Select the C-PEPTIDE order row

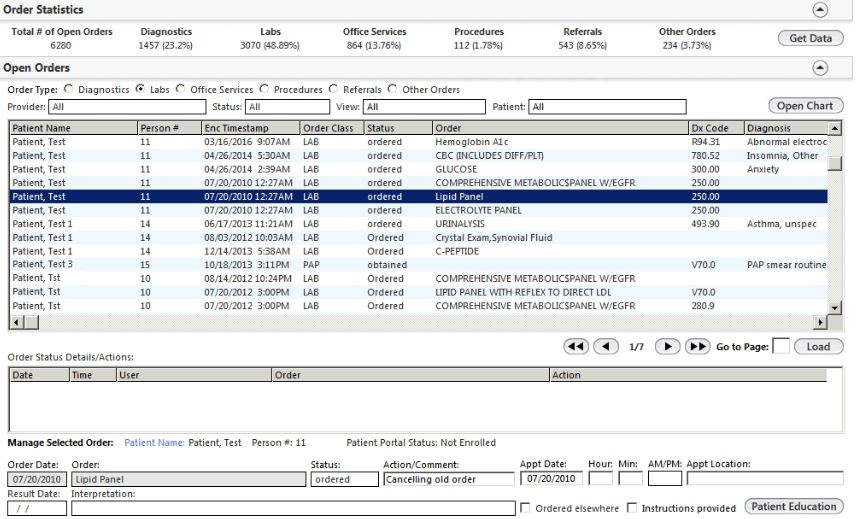pyautogui.click(x=419, y=252)
